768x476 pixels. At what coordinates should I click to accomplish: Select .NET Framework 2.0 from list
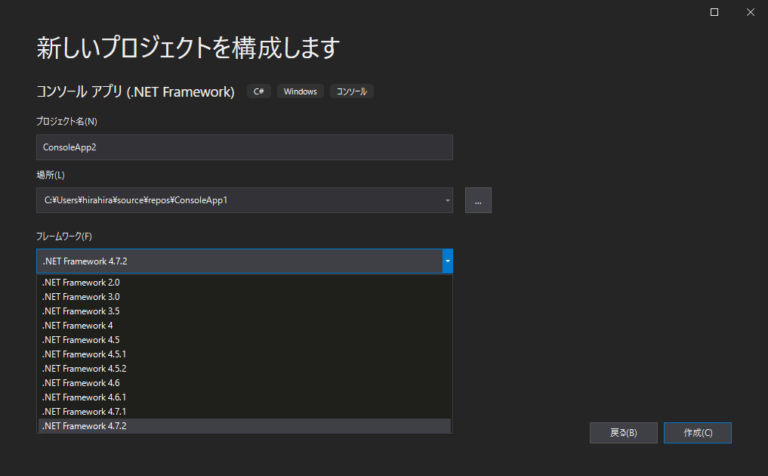point(244,283)
